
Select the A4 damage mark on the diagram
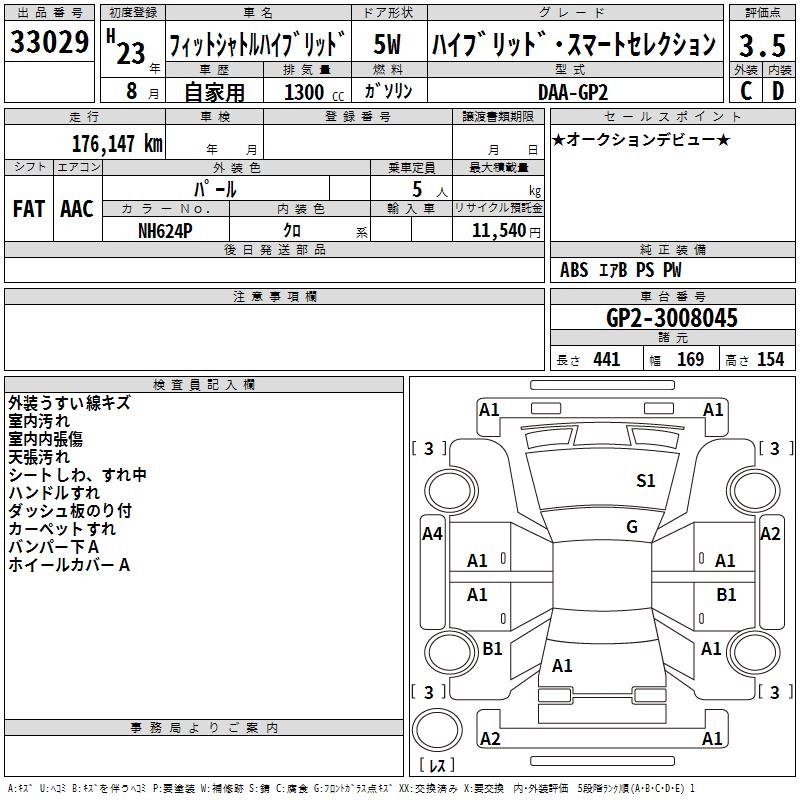[432, 534]
